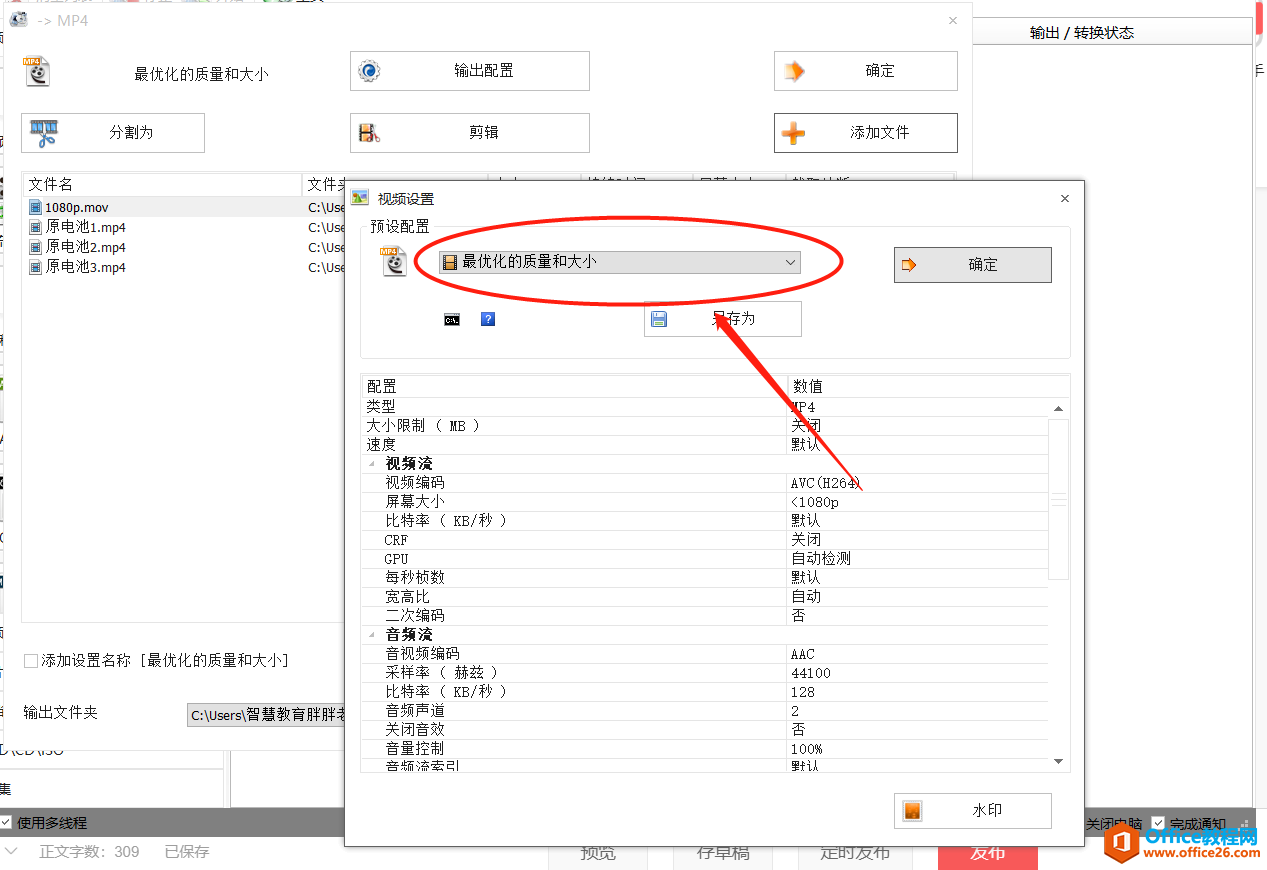The height and width of the screenshot is (870, 1267).
Task: Click the 44100 value
Action: (x=810, y=673)
